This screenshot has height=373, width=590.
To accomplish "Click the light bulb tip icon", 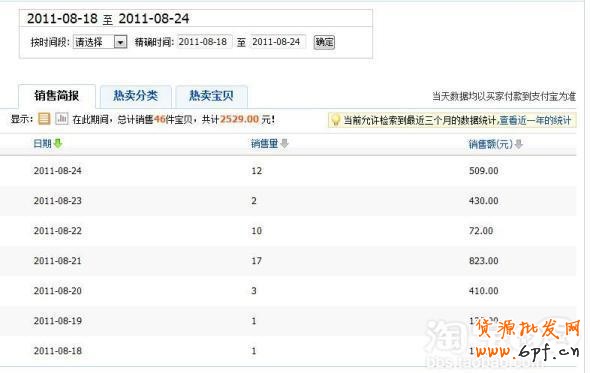I will tap(335, 120).
